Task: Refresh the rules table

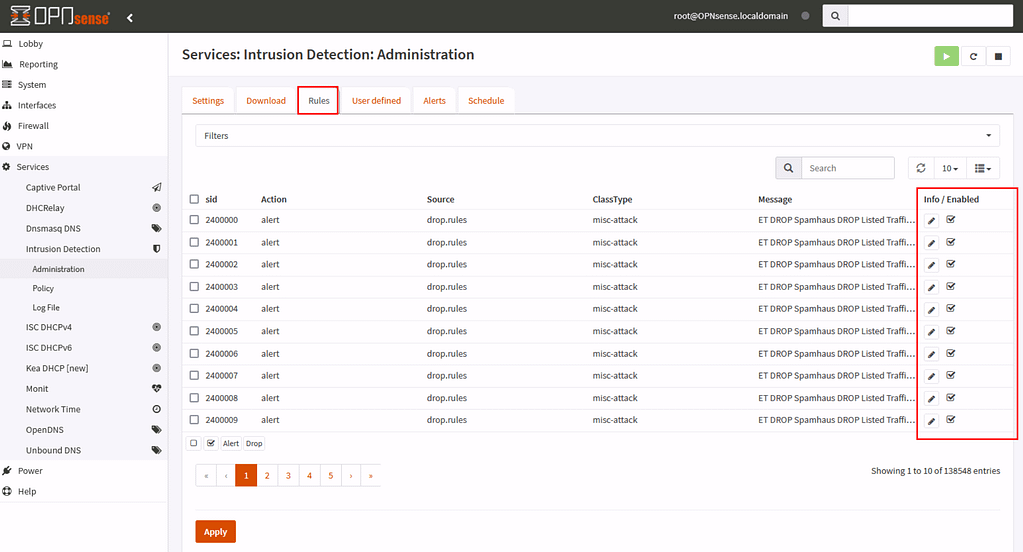Action: tap(921, 168)
